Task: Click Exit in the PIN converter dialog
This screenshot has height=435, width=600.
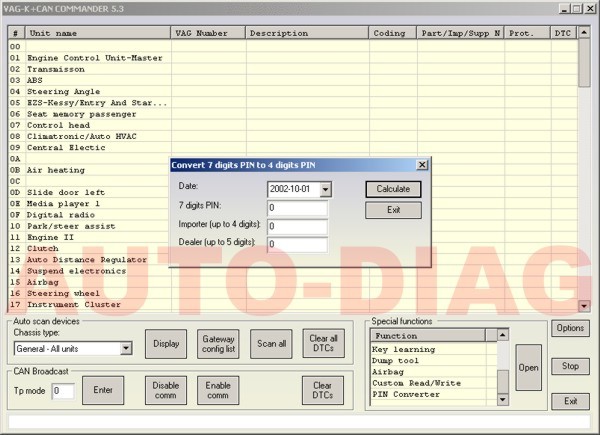Action: tap(393, 210)
